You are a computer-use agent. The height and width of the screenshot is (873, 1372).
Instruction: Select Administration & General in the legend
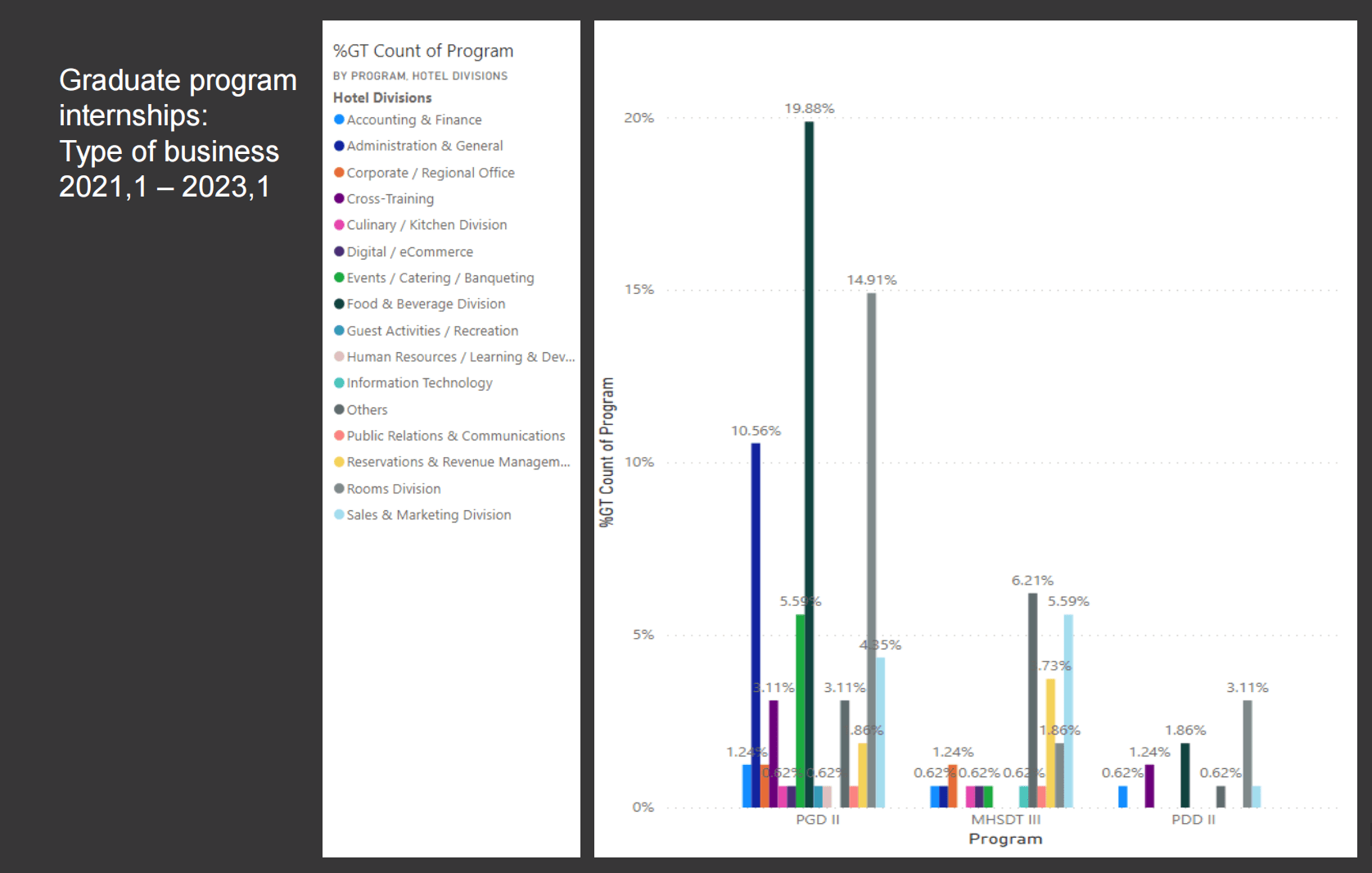point(418,146)
